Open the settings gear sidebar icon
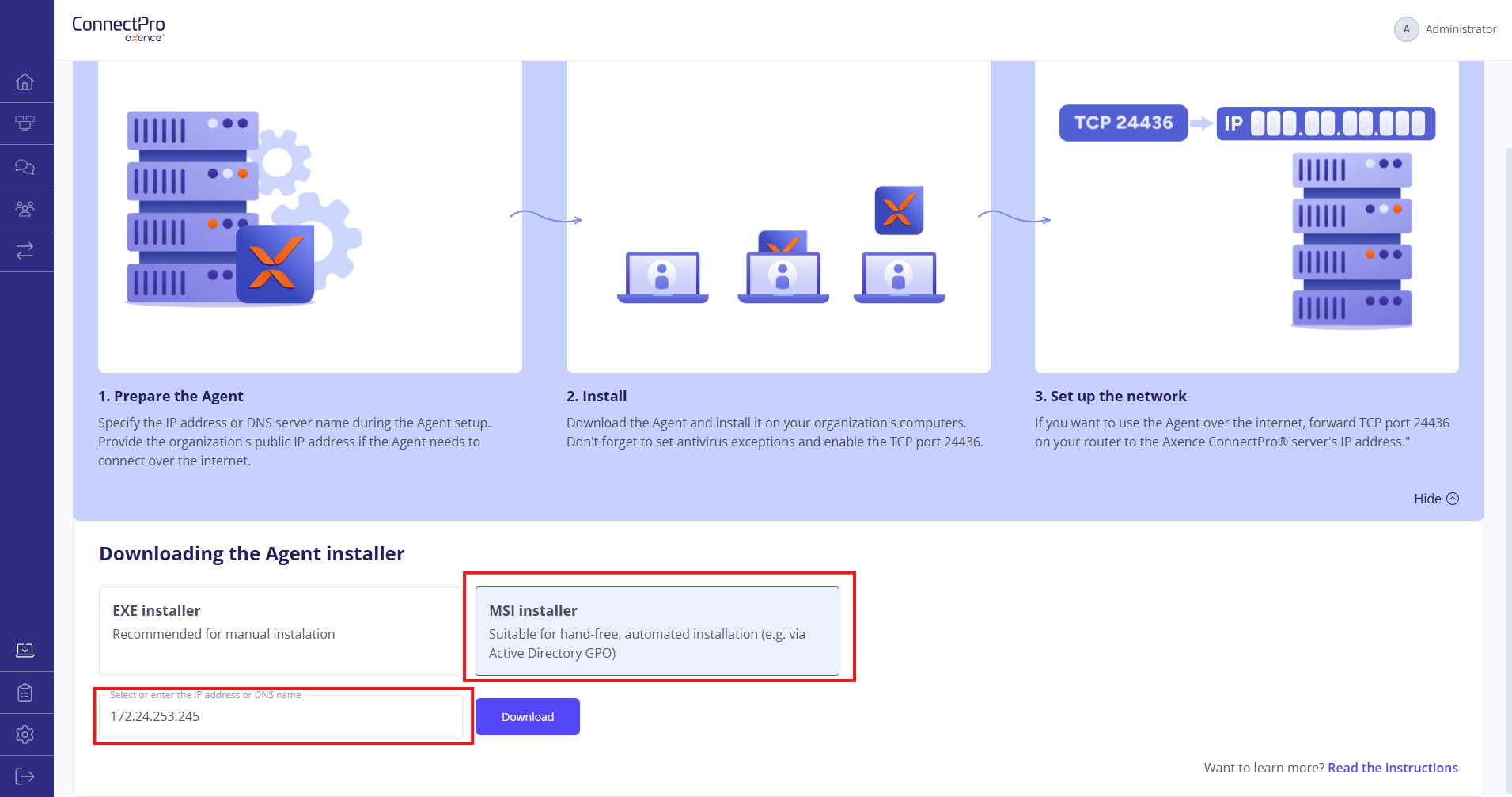 point(25,734)
